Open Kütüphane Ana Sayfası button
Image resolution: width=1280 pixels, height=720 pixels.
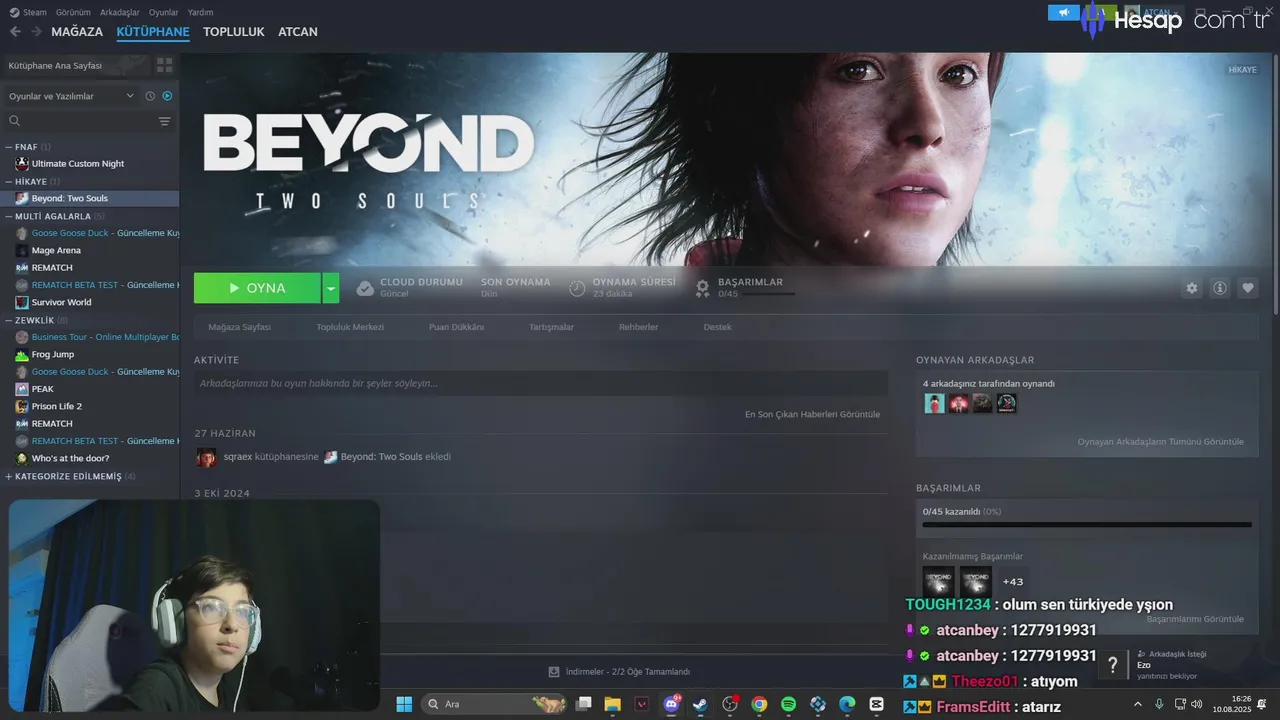75,65
